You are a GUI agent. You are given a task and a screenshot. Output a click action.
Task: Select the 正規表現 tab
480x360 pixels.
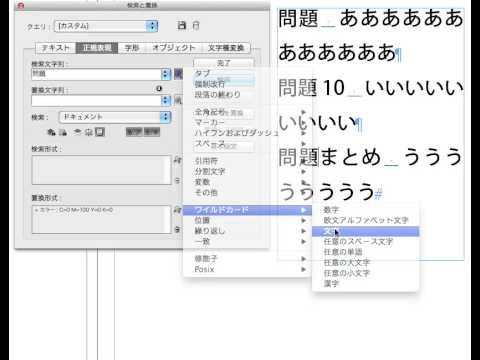click(x=97, y=48)
